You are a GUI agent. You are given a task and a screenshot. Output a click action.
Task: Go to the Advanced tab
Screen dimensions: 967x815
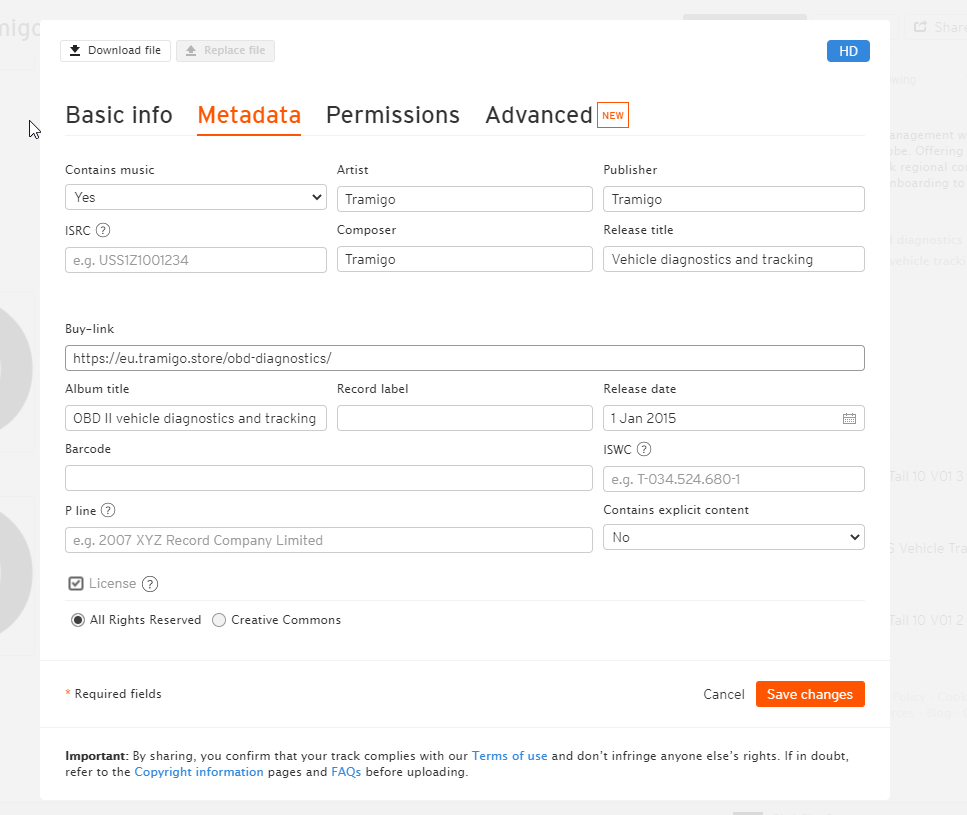click(539, 115)
